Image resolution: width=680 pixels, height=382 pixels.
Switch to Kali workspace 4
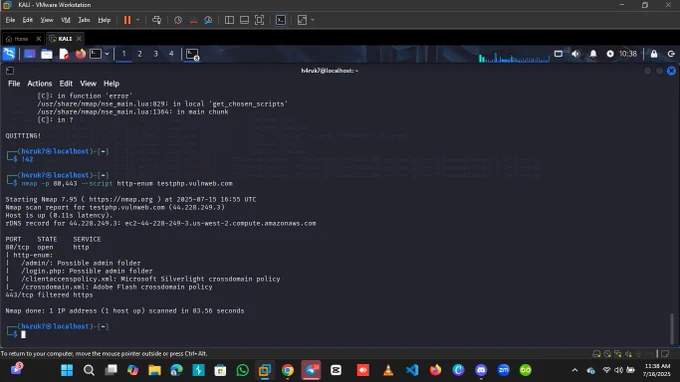(171, 54)
